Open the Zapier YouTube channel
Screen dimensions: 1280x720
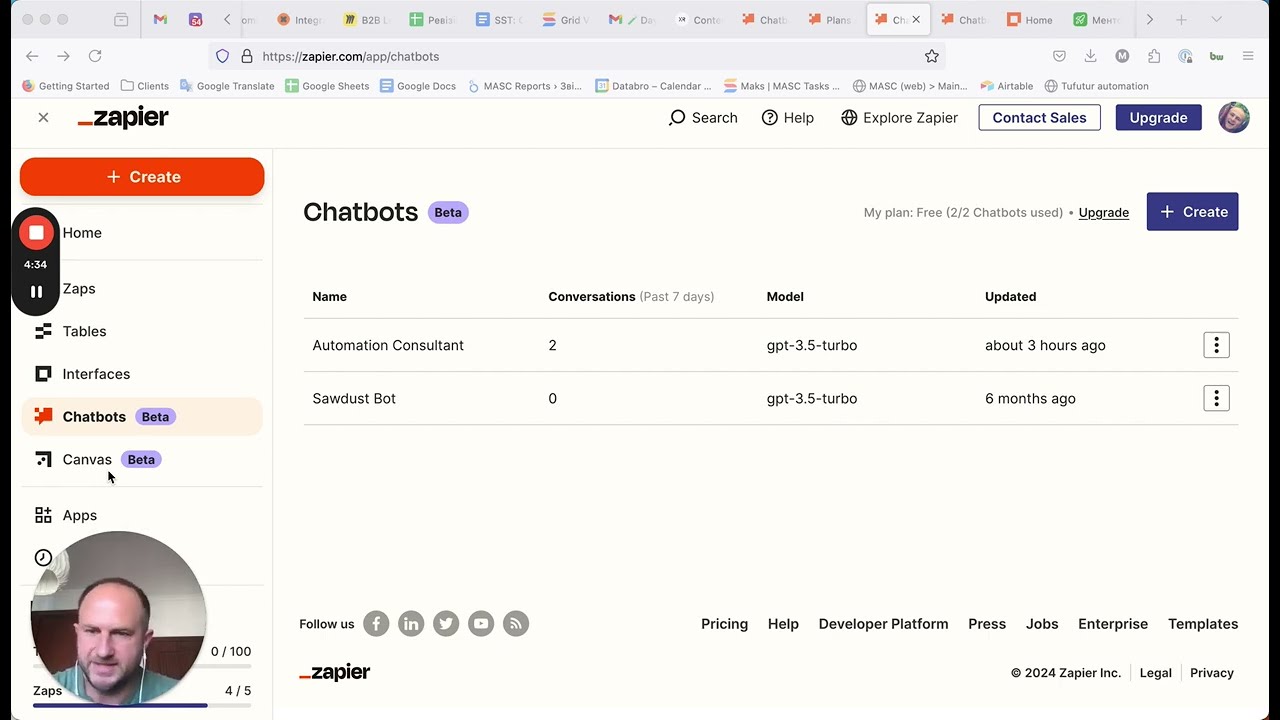481,624
